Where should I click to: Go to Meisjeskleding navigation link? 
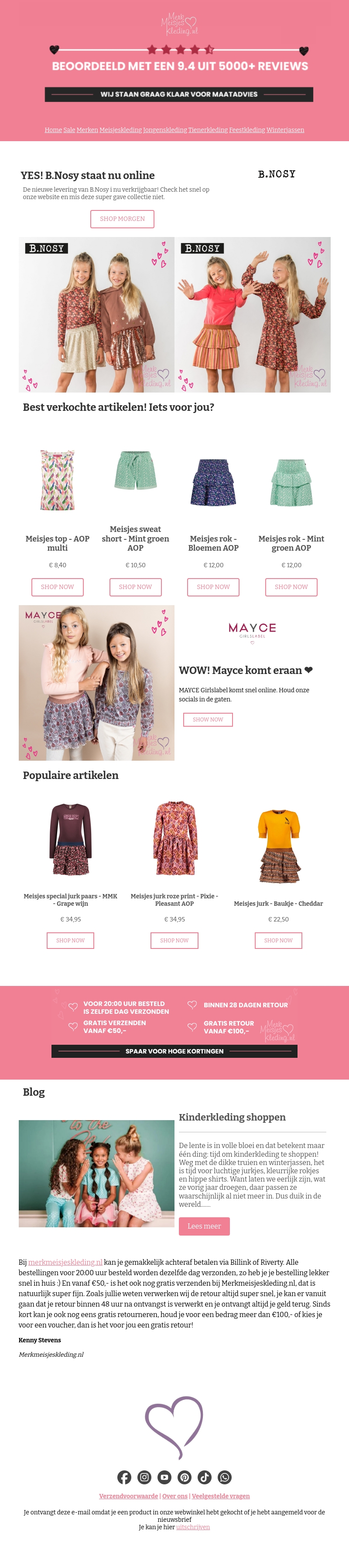[x=120, y=130]
